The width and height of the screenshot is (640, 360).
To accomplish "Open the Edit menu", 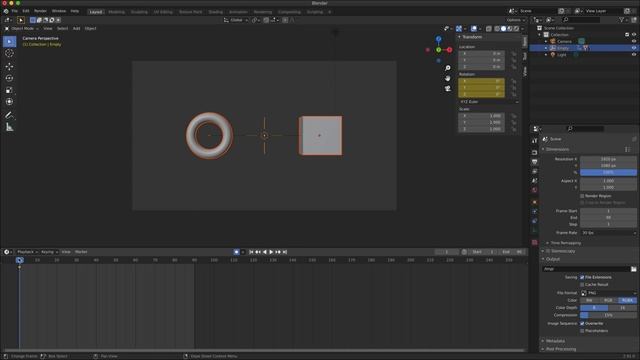I will pos(26,11).
